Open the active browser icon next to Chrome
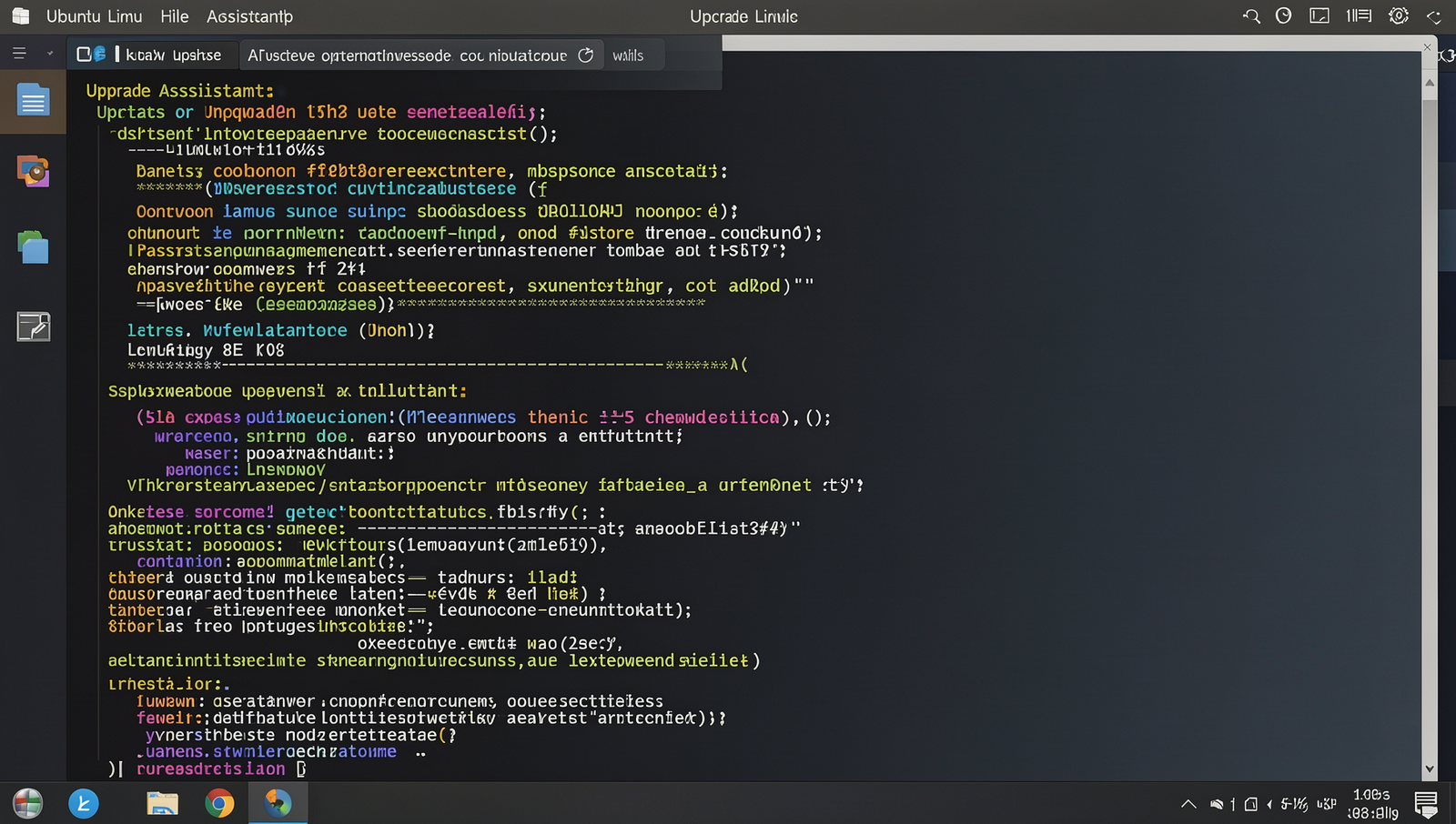Image resolution: width=1456 pixels, height=824 pixels. tap(278, 802)
